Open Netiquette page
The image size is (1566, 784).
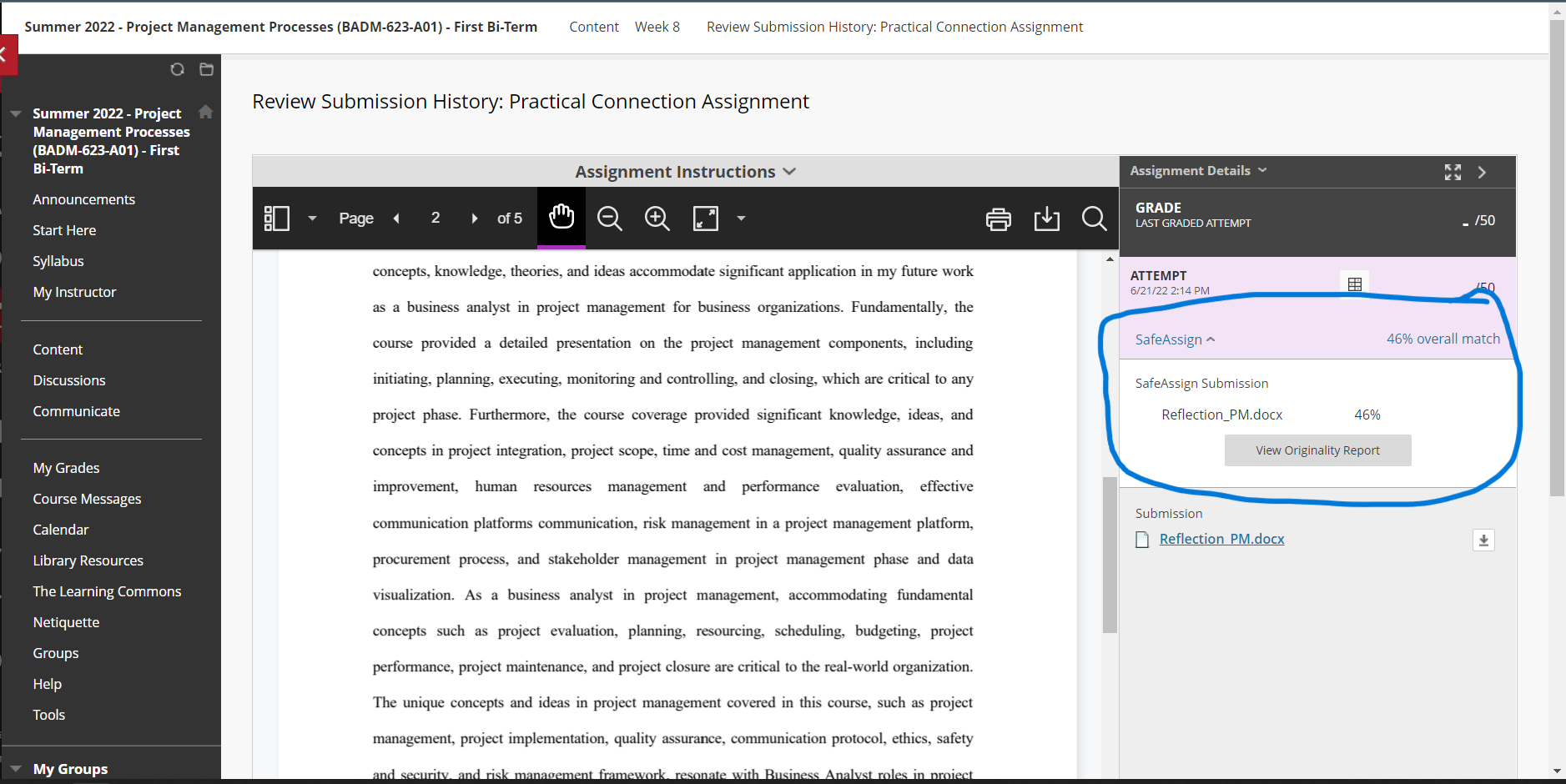click(x=66, y=622)
